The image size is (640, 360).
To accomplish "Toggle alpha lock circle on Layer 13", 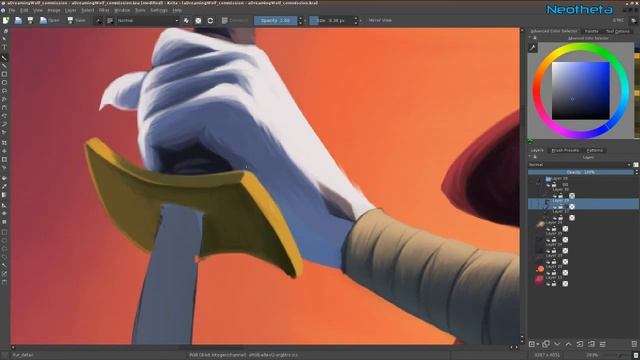I will pos(565,284).
